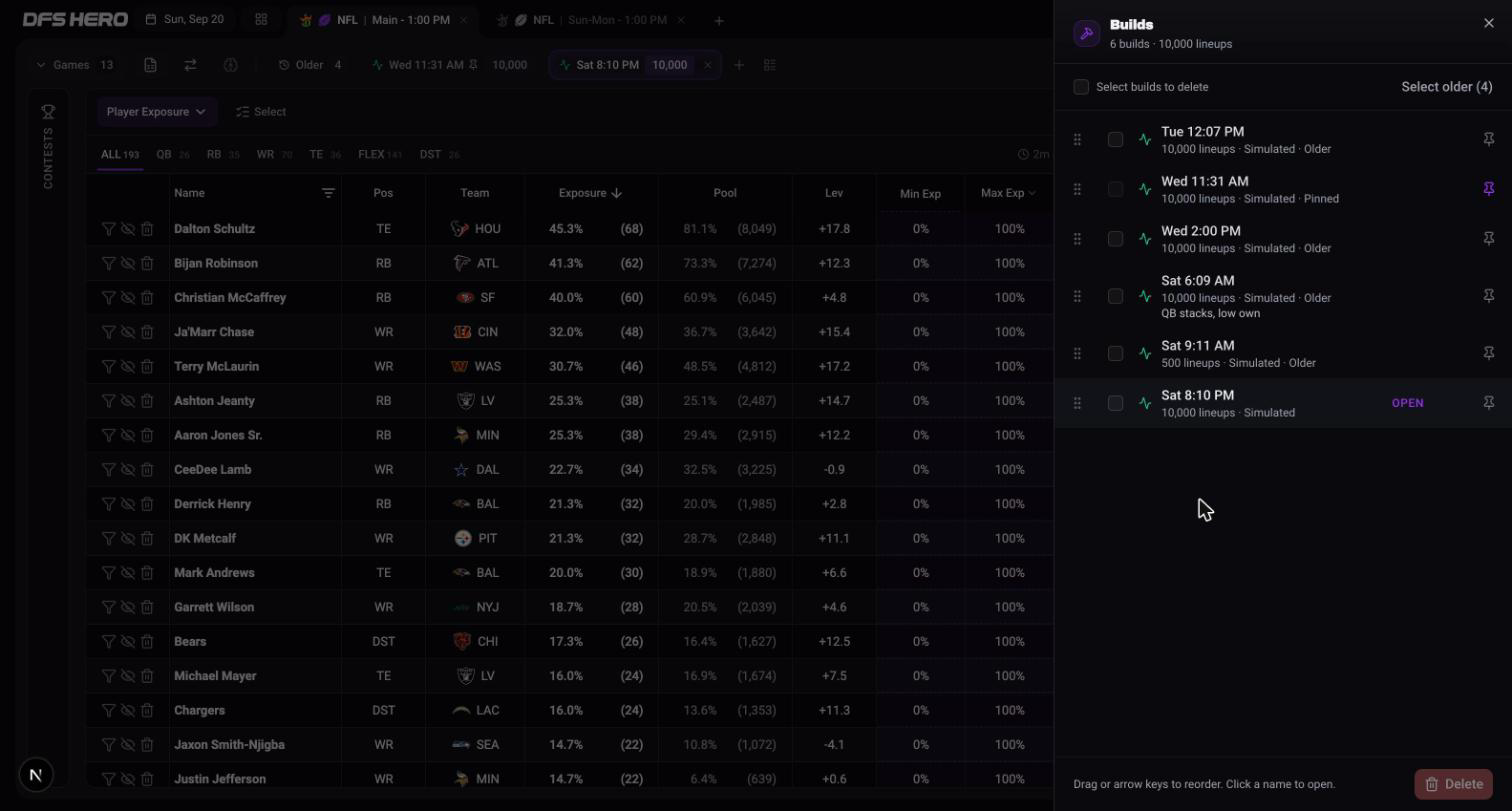Add a new slate tab with plus
The height and width of the screenshot is (811, 1512).
(x=718, y=20)
